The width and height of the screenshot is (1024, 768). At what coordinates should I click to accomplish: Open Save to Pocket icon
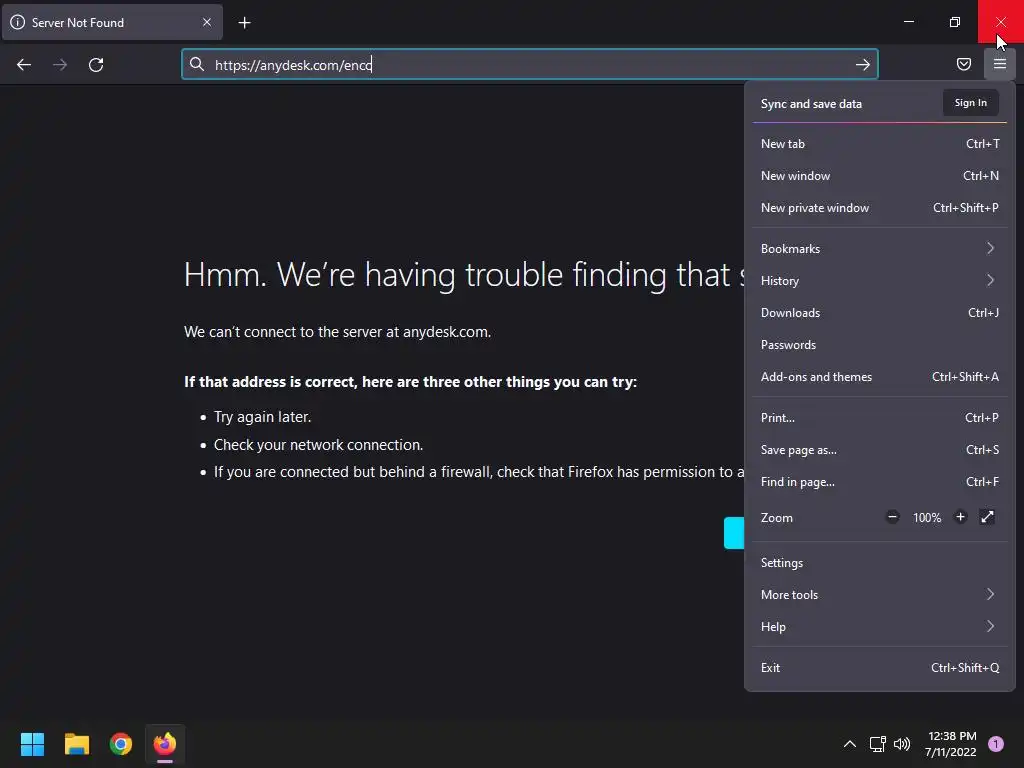pyautogui.click(x=964, y=64)
